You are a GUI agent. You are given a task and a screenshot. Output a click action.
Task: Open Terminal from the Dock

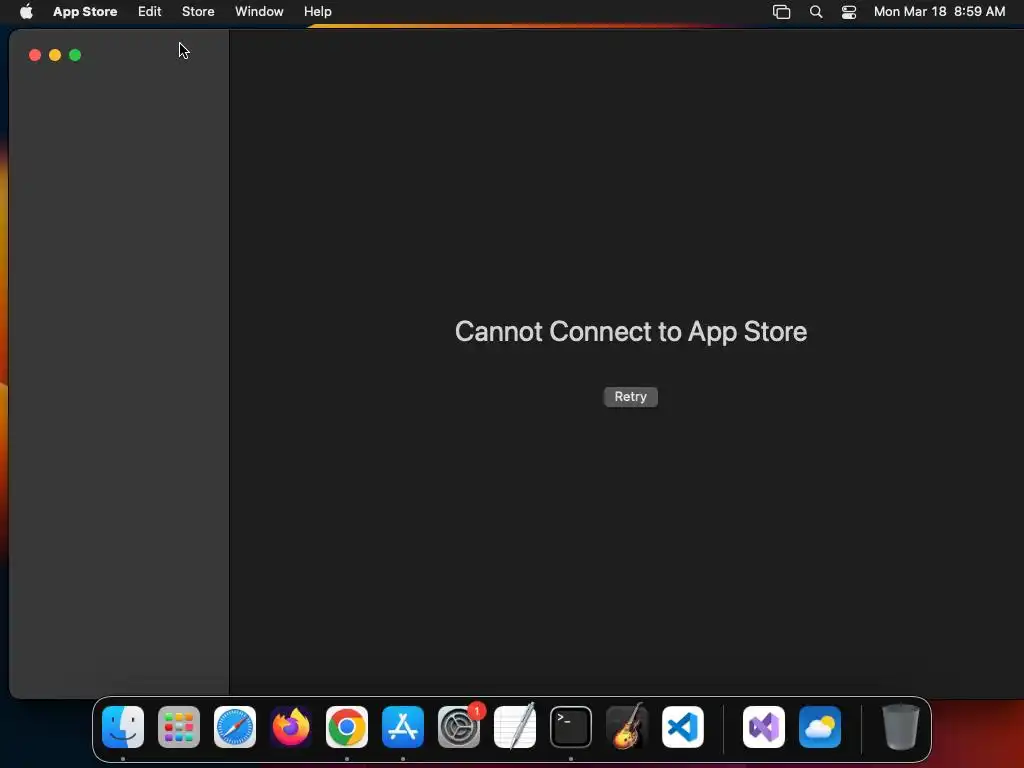571,727
